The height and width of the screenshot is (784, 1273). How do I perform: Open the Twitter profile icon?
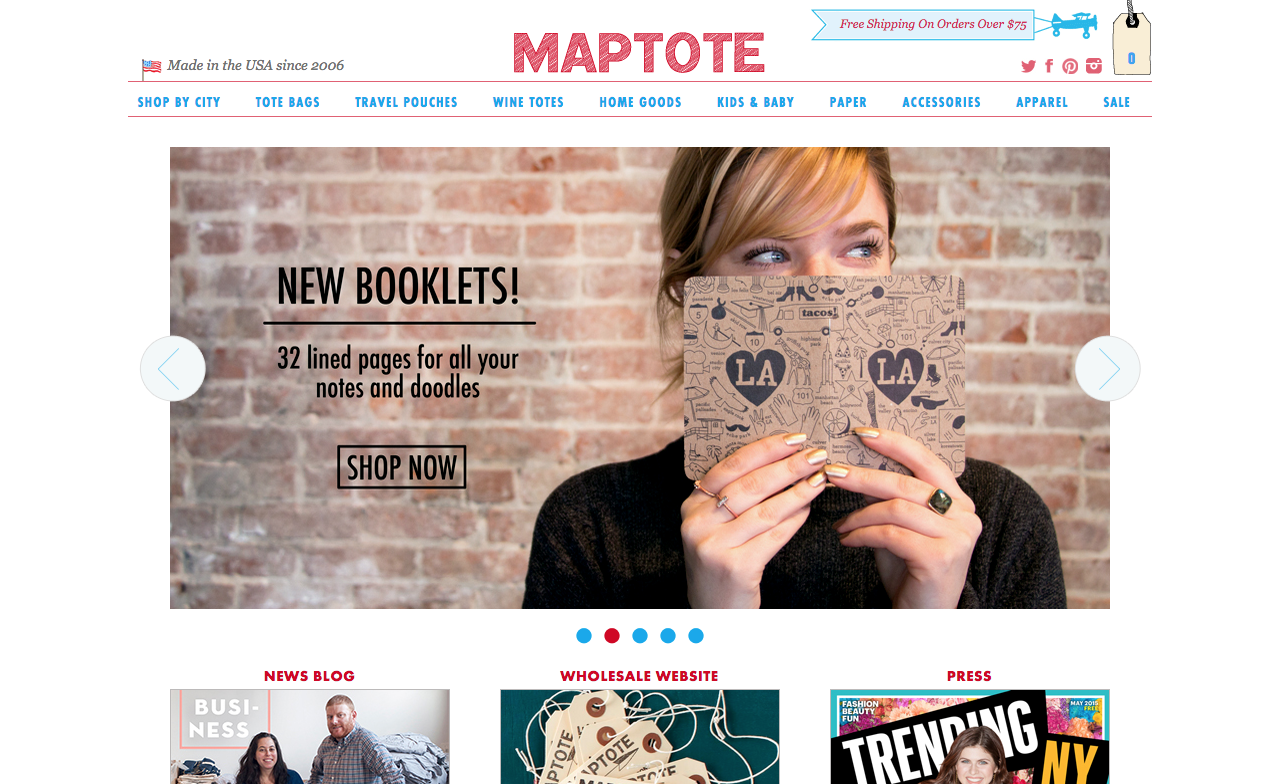(1028, 66)
